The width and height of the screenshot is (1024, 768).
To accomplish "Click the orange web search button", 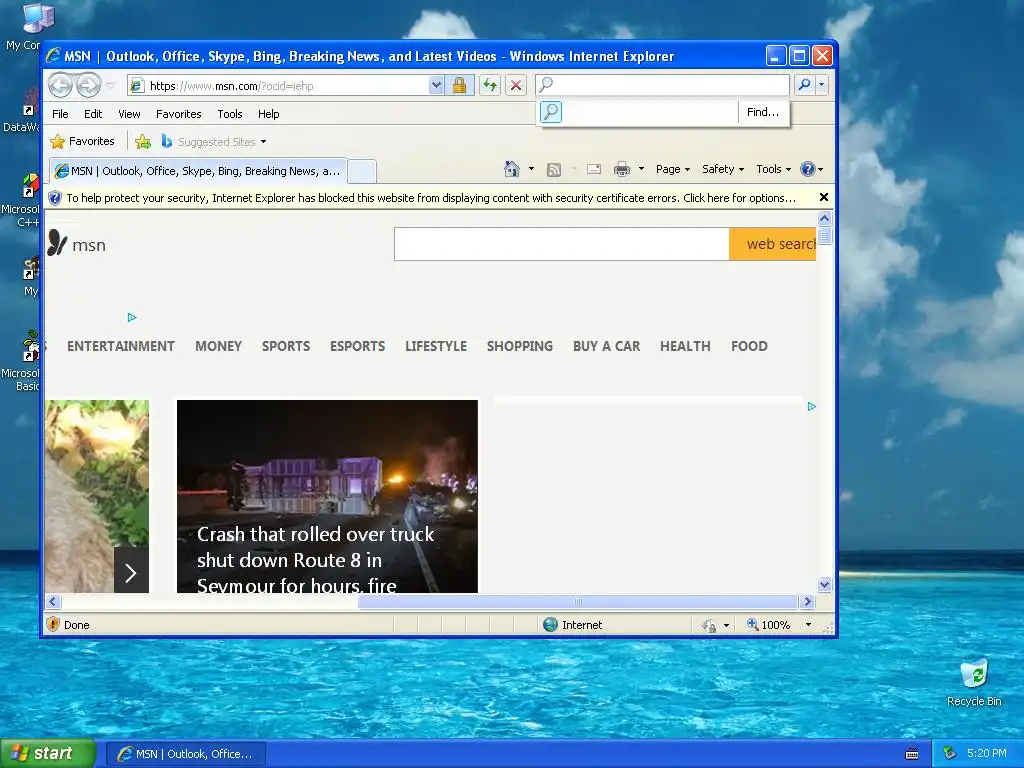I will point(773,244).
